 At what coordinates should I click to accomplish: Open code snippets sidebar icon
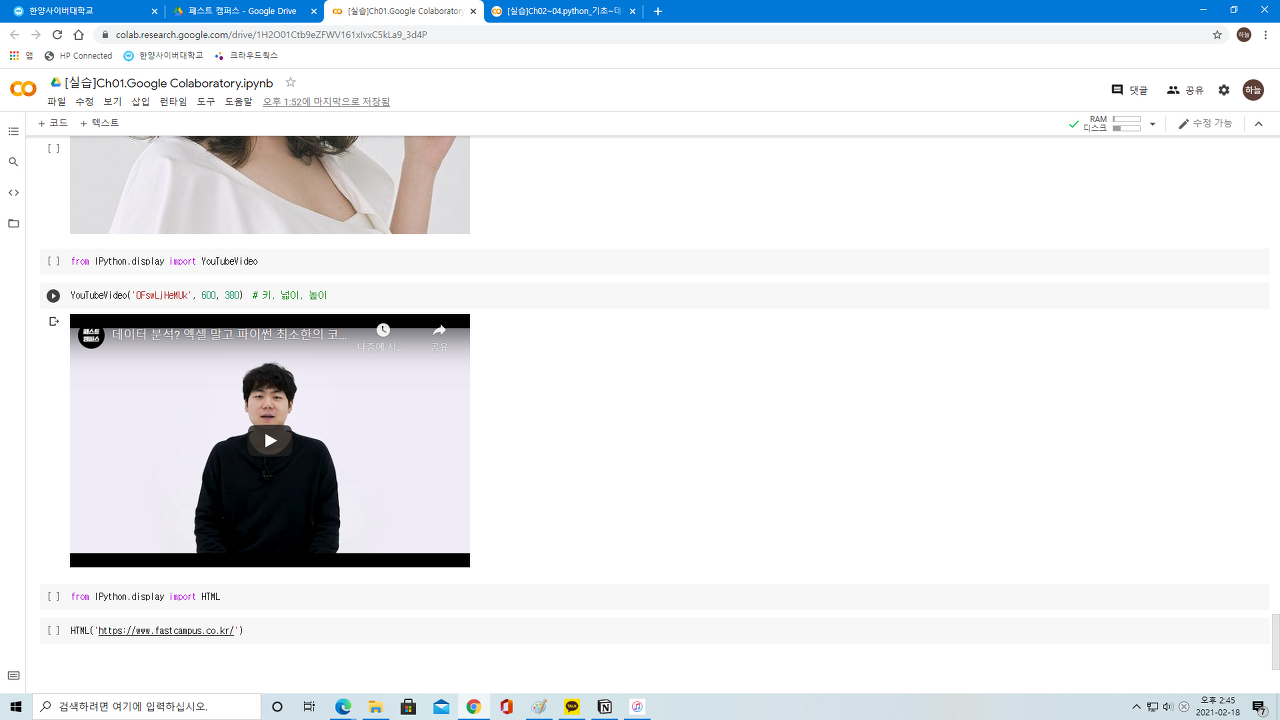click(x=13, y=192)
